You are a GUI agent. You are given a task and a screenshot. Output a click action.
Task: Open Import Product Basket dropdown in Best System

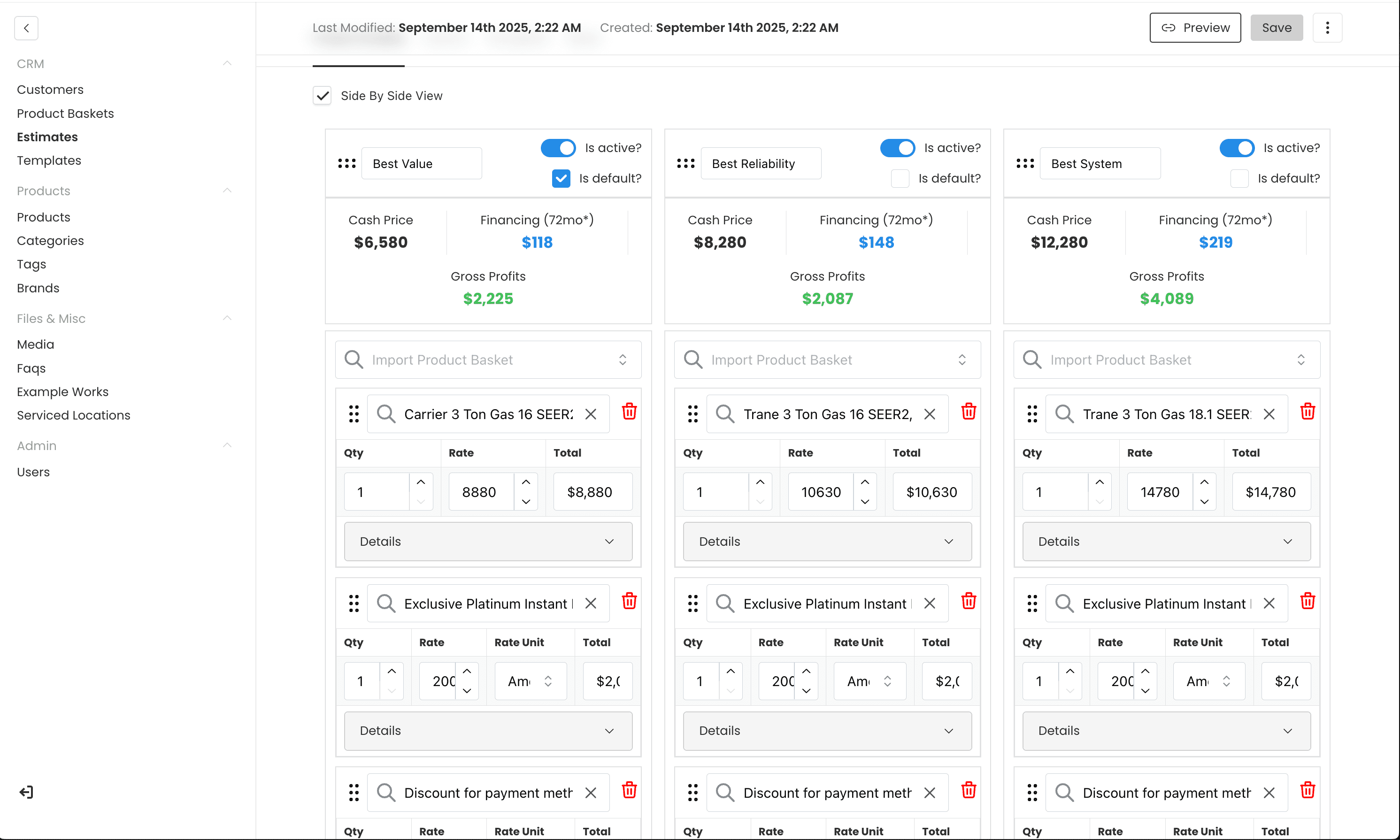(x=1166, y=359)
